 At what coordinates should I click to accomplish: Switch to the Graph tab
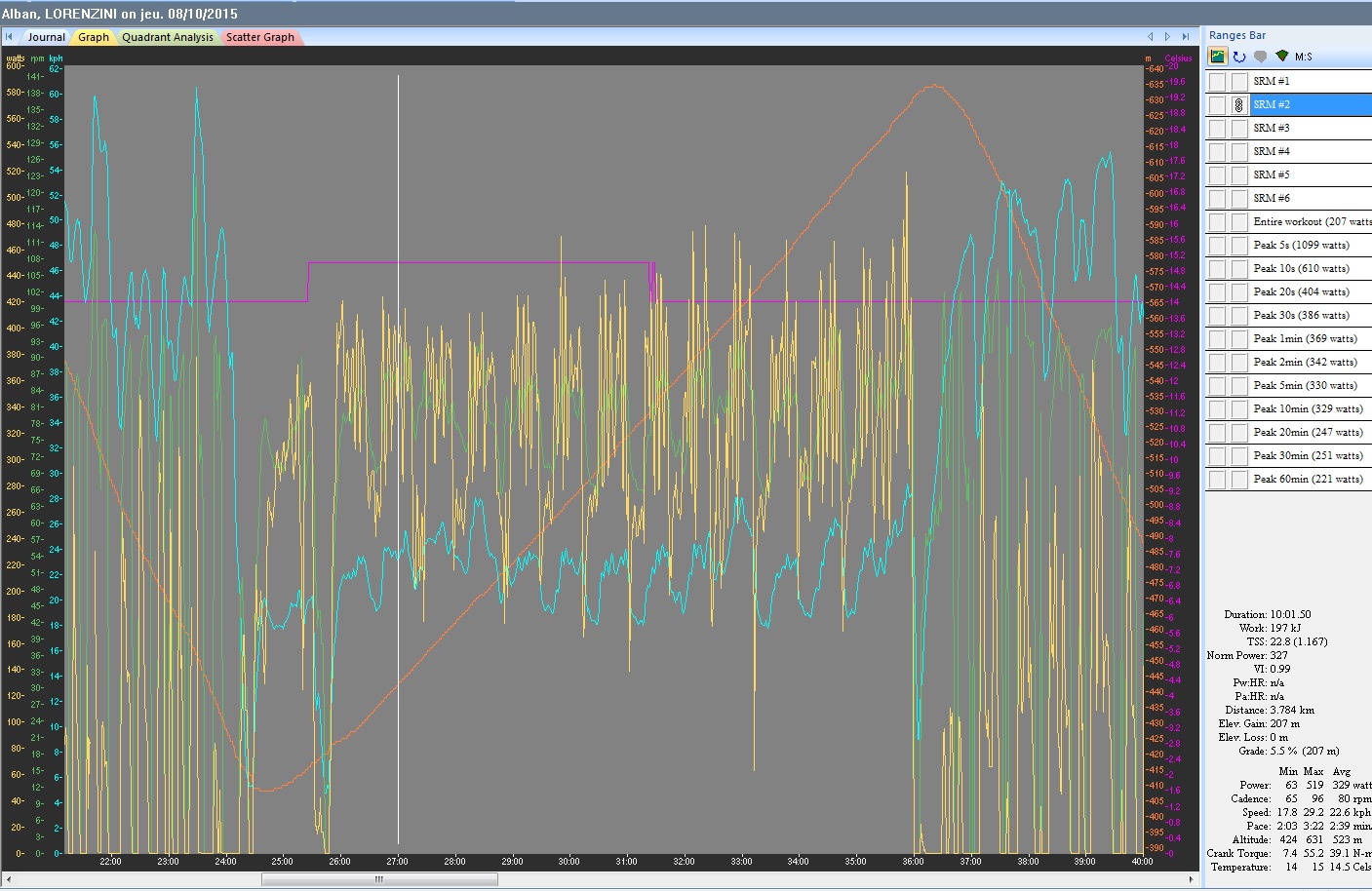pyautogui.click(x=94, y=37)
